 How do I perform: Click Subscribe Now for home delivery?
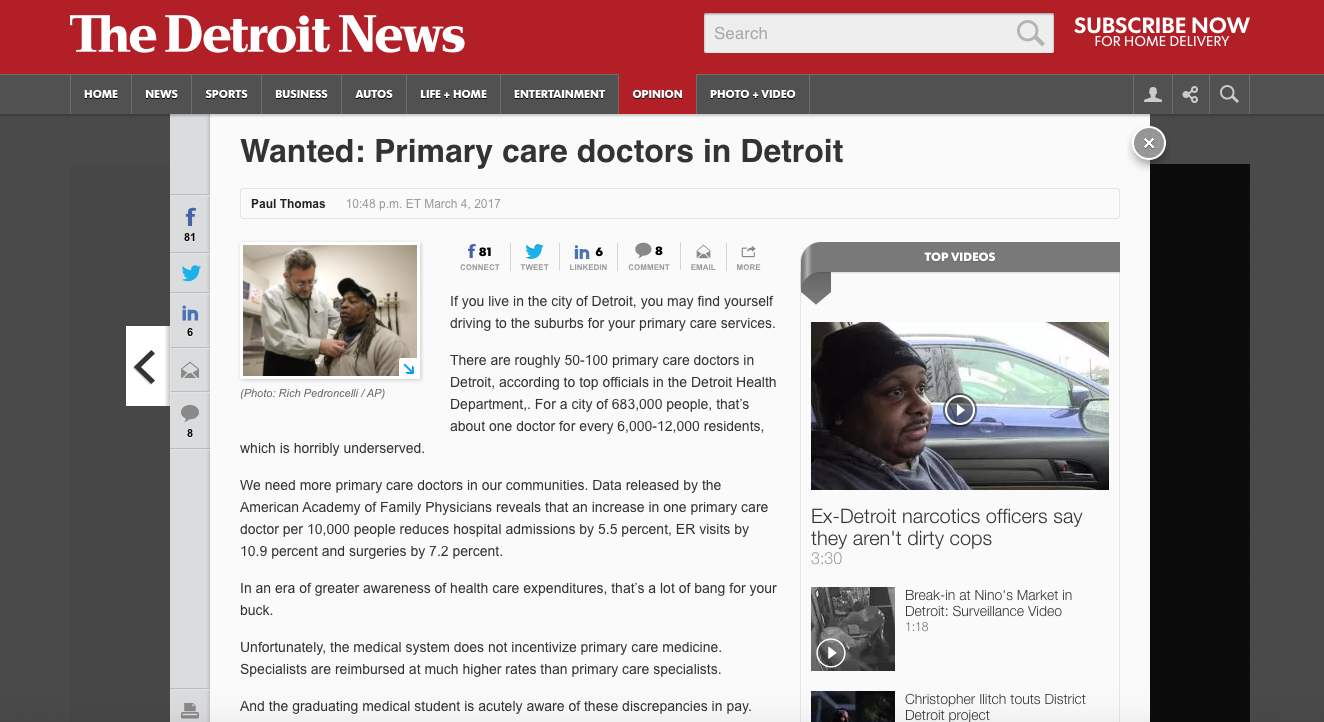pyautogui.click(x=1161, y=32)
